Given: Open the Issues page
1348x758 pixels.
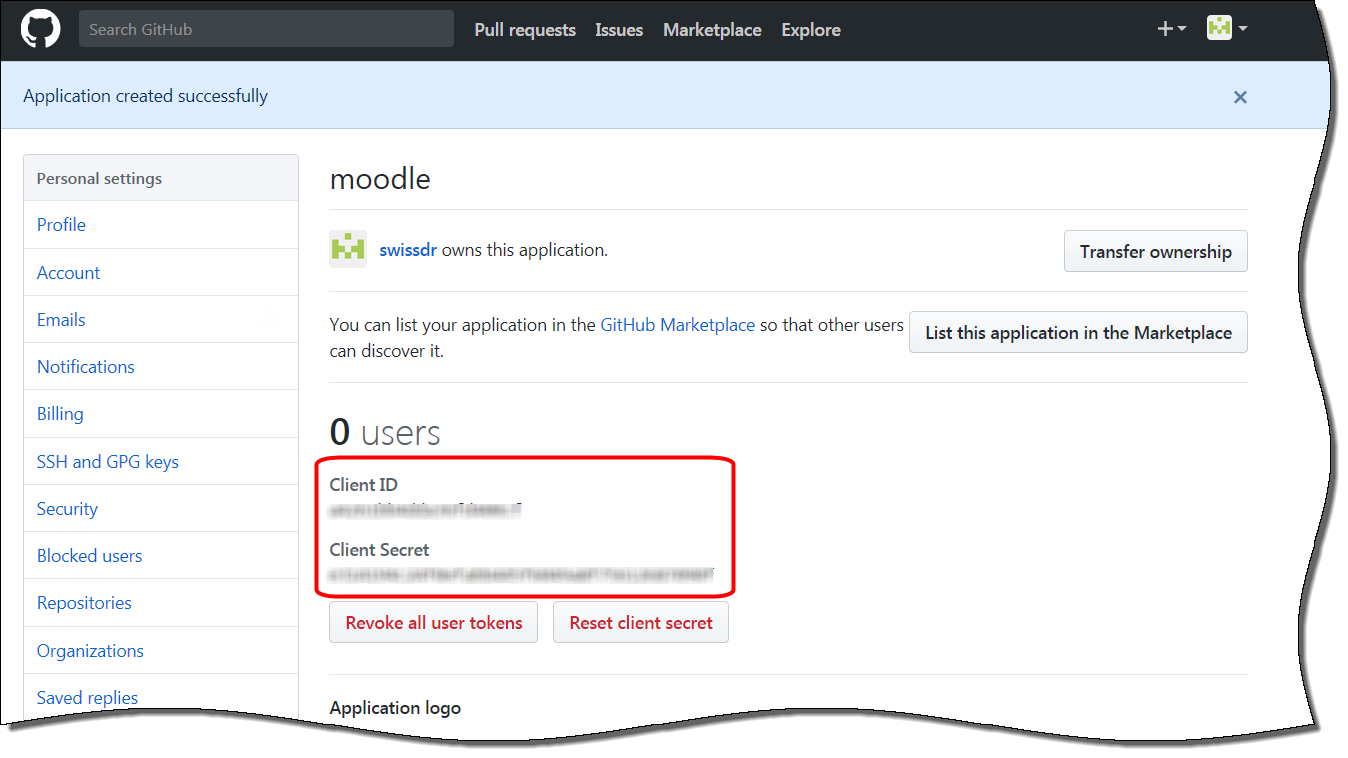Looking at the screenshot, I should 619,30.
